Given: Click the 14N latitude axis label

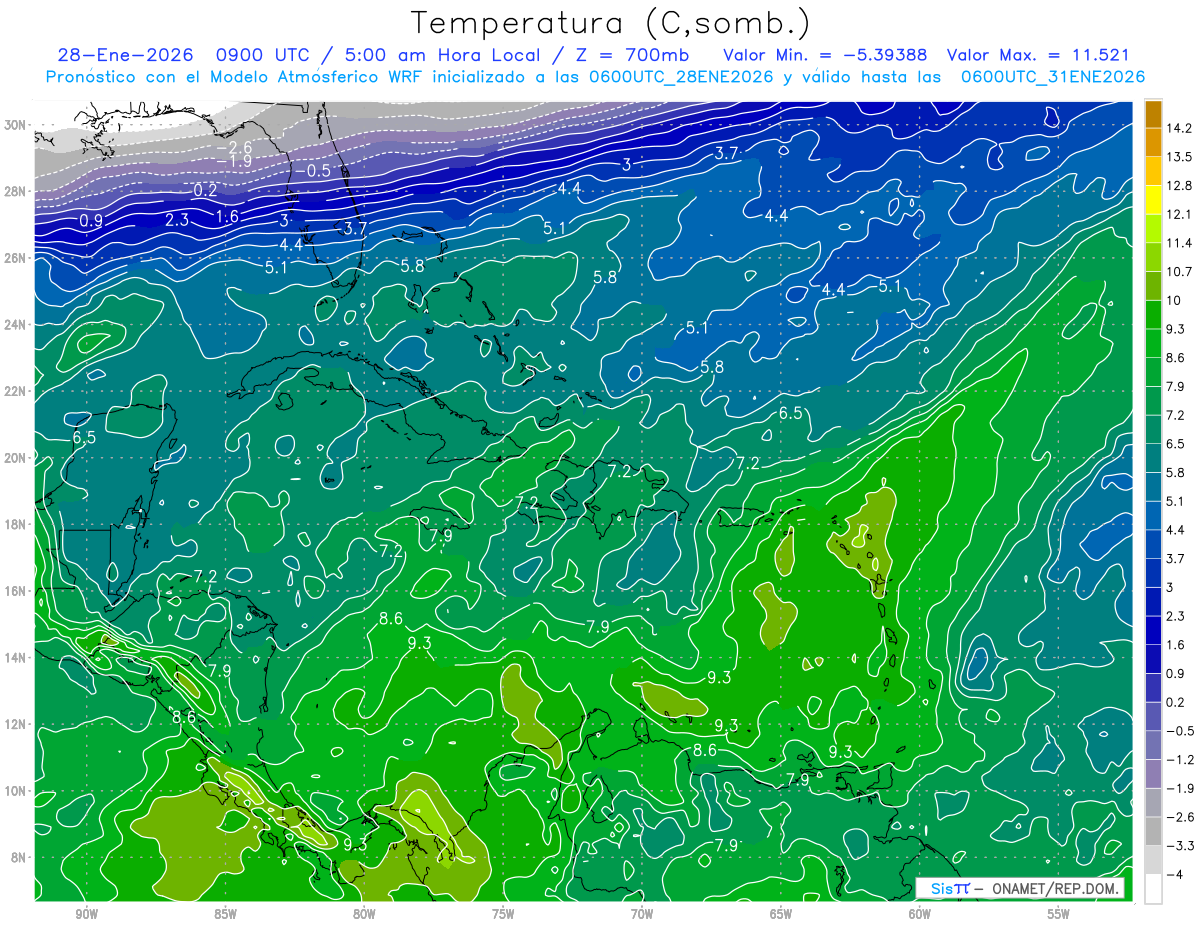Looking at the screenshot, I should (x=17, y=657).
